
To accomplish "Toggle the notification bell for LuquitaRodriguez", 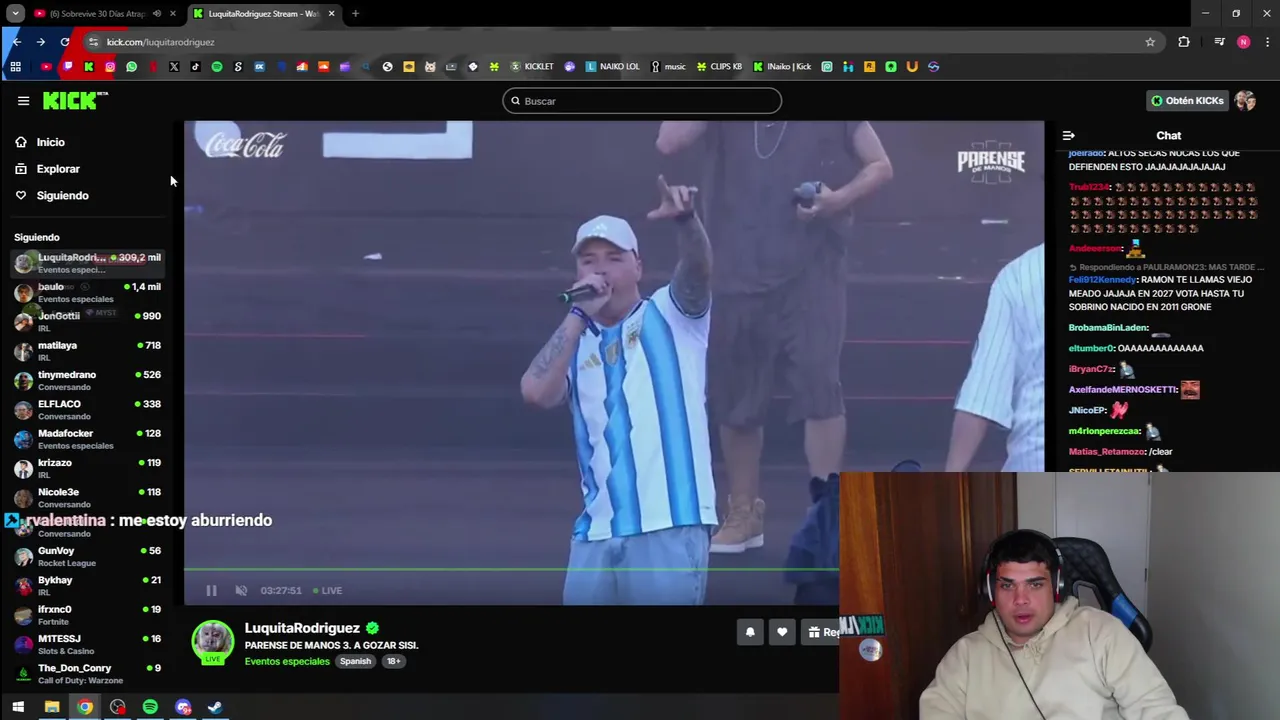I will 750,632.
